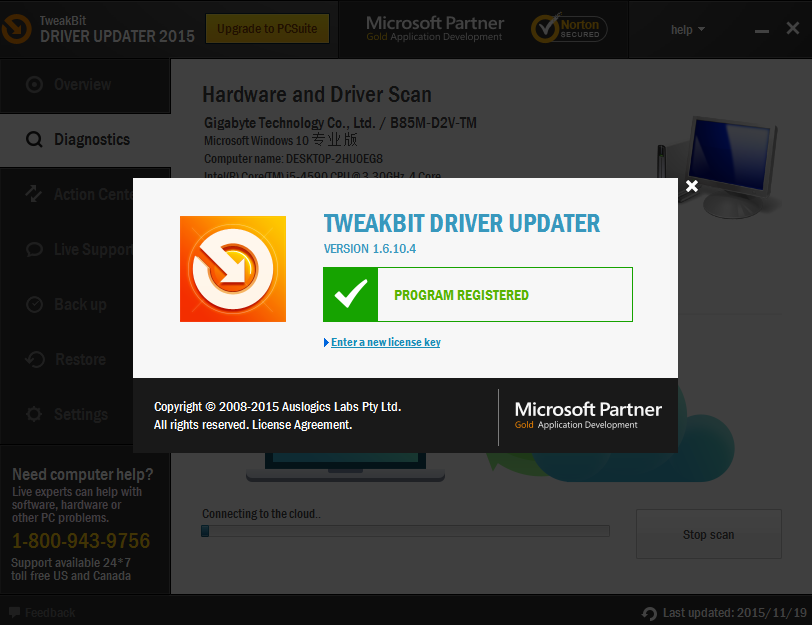Image resolution: width=812 pixels, height=625 pixels.
Task: Click the Feedback link in status bar
Action: [49, 612]
